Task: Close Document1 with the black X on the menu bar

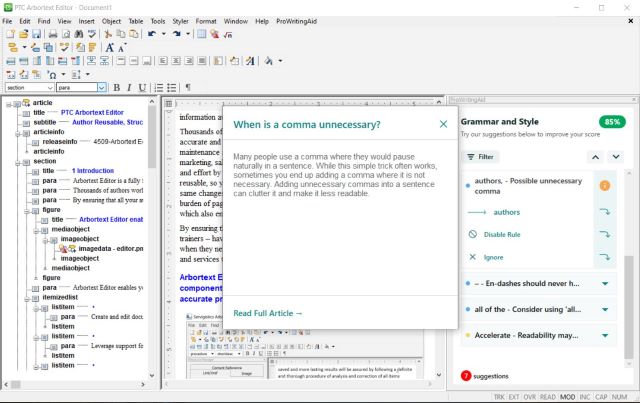Action: [631, 21]
